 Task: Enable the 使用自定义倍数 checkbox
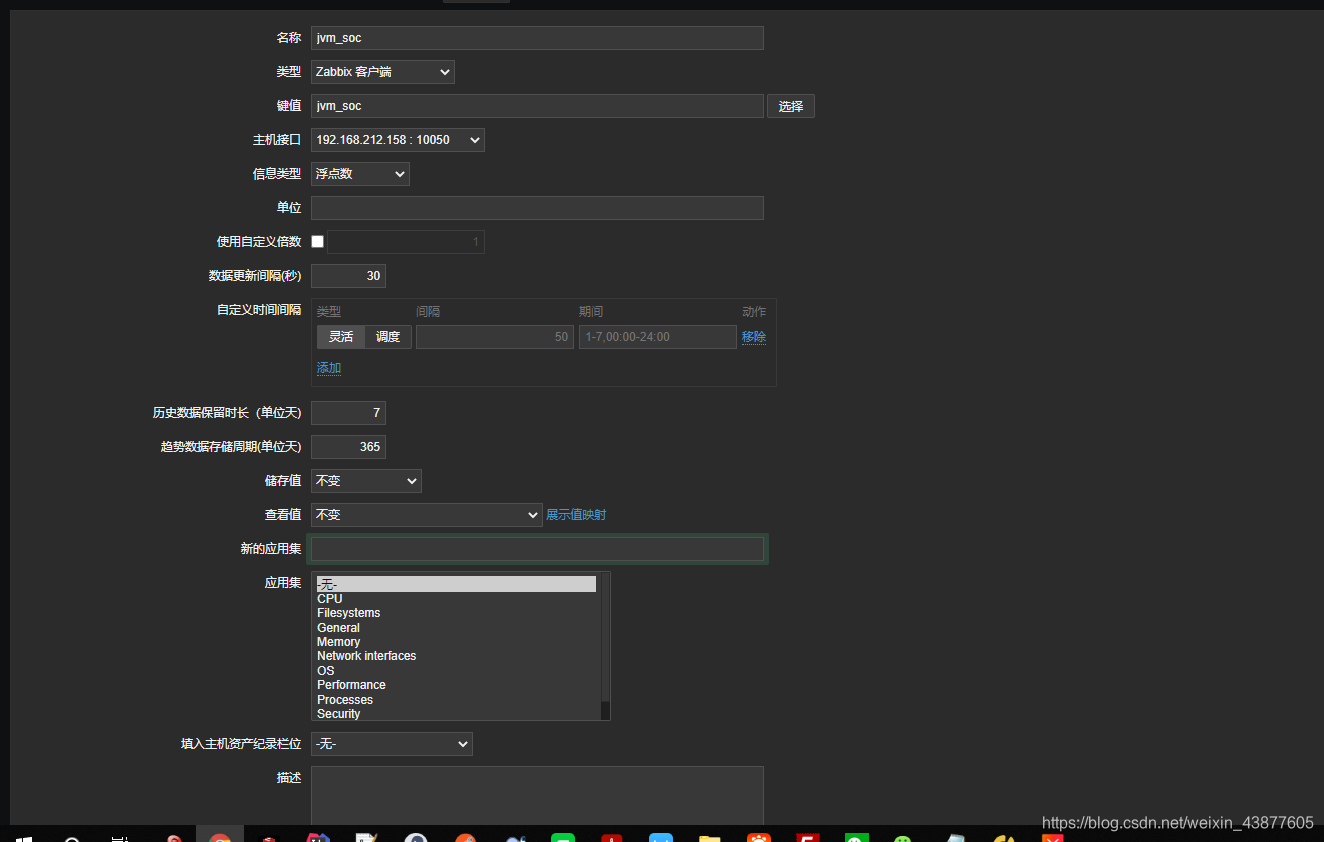click(x=318, y=242)
